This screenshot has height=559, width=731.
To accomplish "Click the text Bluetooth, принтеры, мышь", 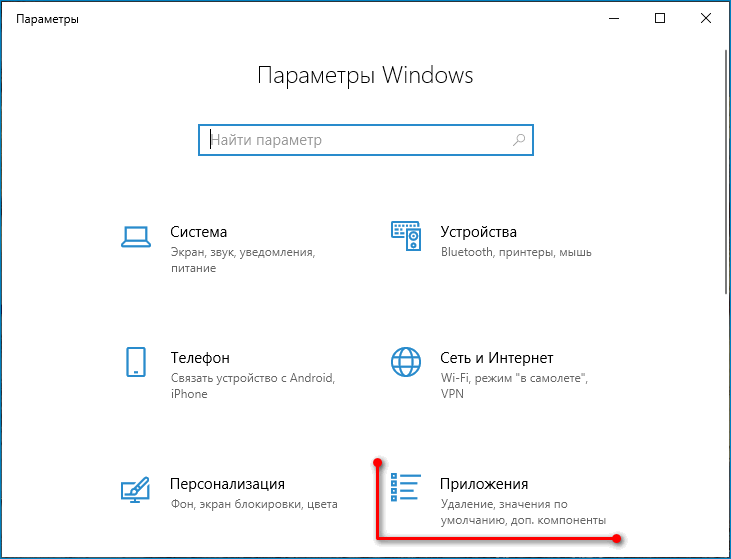I will coord(516,252).
